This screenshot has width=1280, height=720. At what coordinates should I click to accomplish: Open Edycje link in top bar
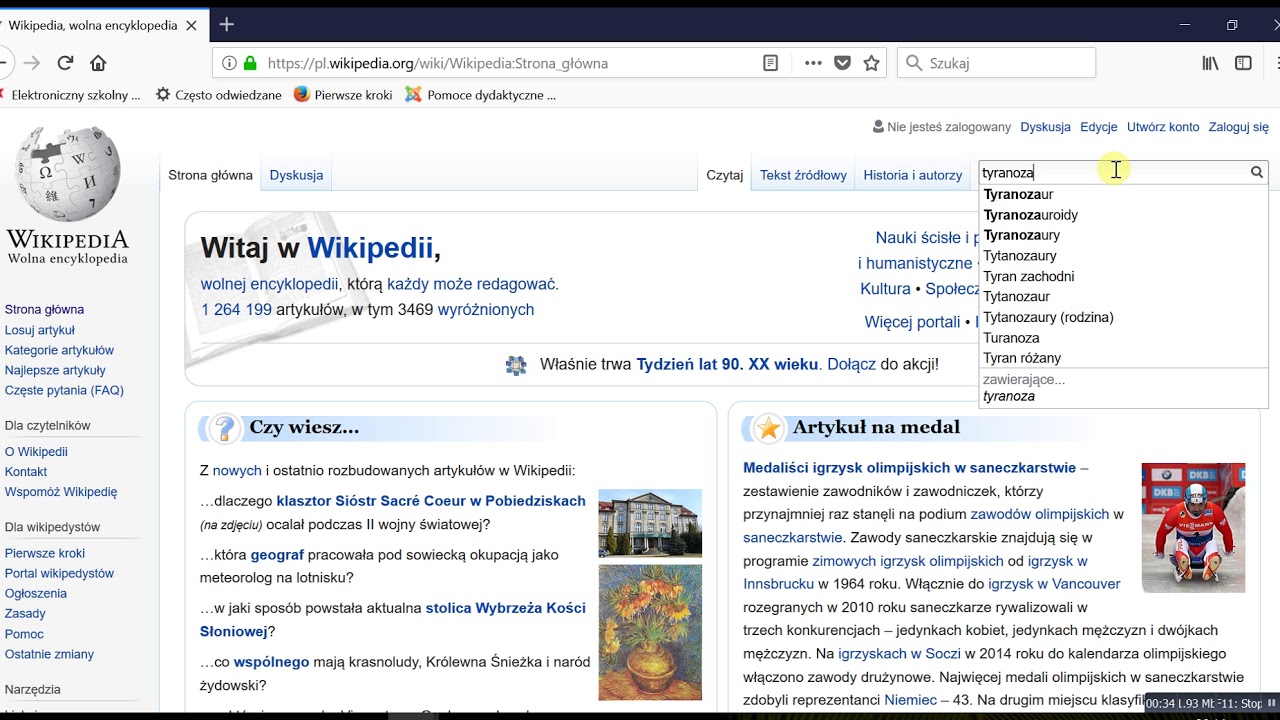tap(1099, 127)
